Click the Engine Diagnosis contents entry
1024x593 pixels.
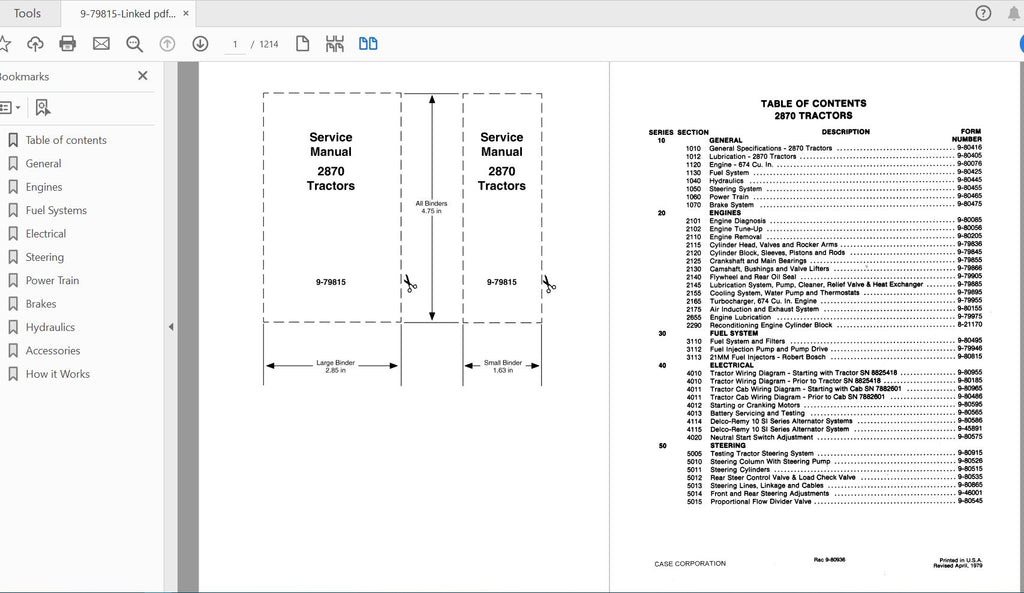pyautogui.click(x=737, y=221)
